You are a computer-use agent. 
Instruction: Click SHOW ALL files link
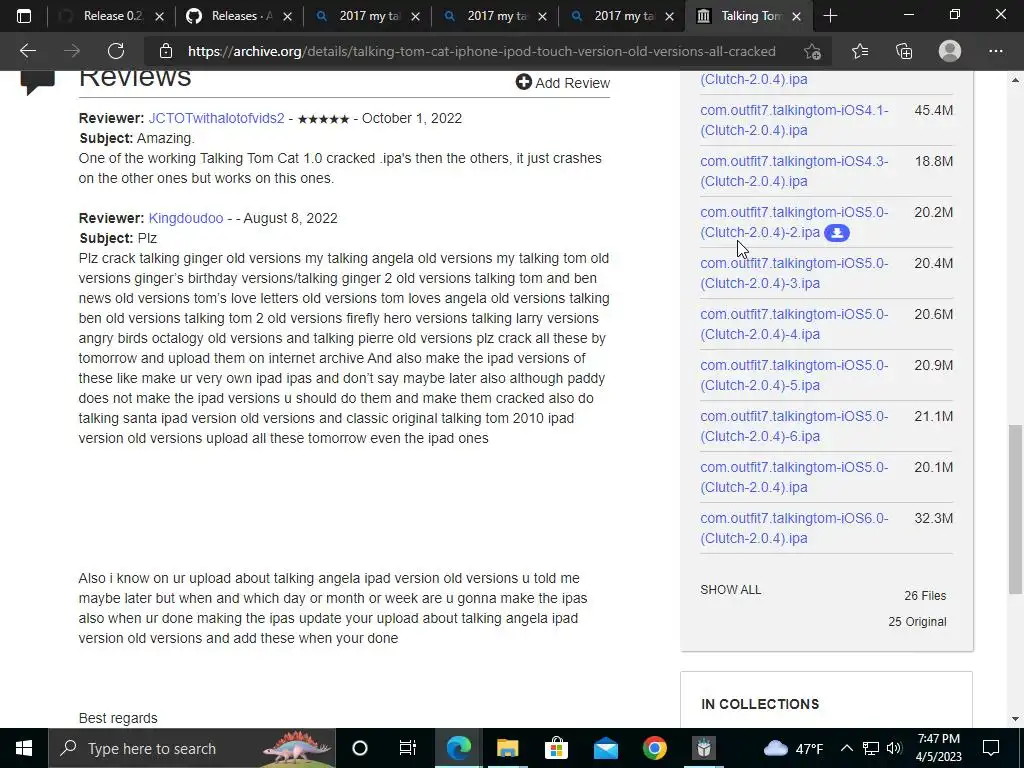coord(730,590)
